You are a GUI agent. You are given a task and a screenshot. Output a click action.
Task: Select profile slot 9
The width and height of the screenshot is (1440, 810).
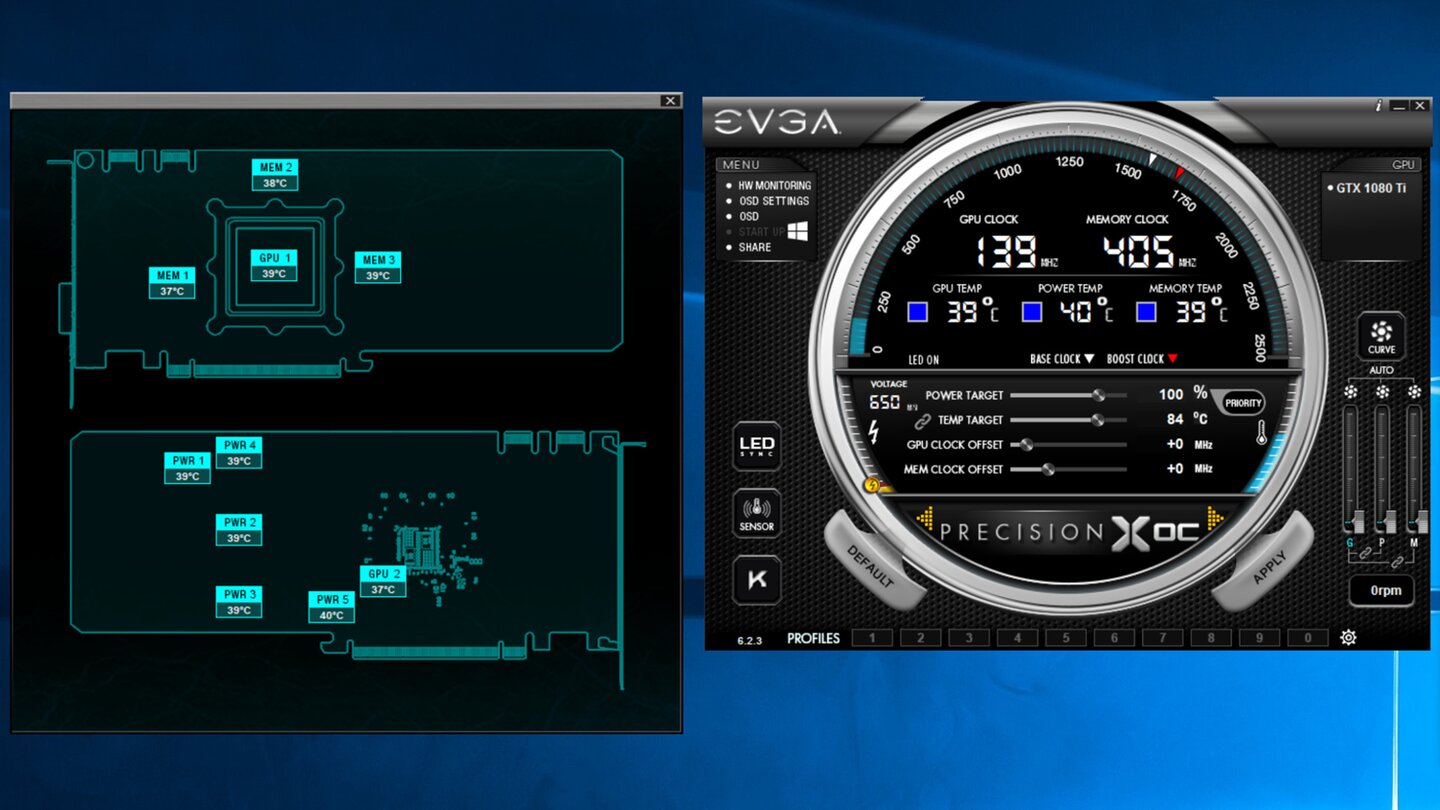(1259, 638)
